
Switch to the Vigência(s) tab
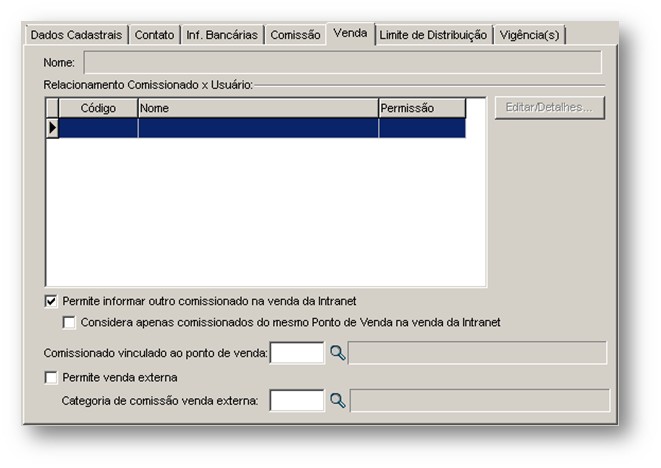click(529, 35)
